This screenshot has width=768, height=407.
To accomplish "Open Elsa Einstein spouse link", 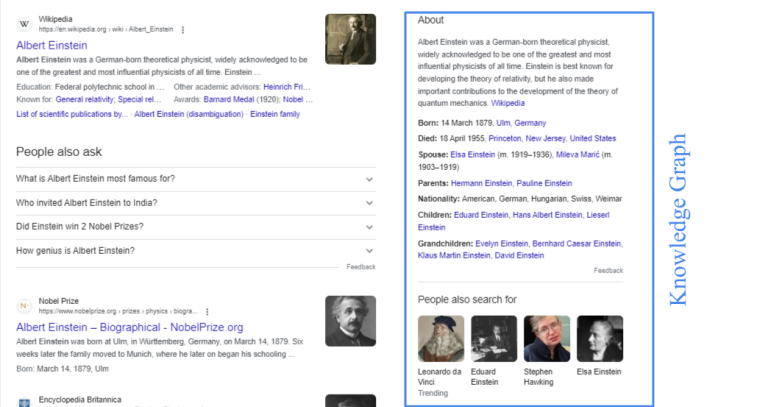I will click(x=473, y=155).
